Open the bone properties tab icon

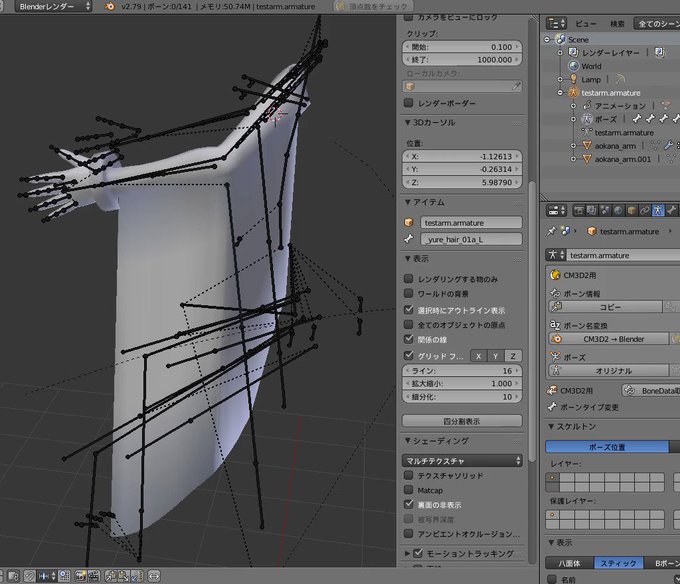[x=671, y=211]
